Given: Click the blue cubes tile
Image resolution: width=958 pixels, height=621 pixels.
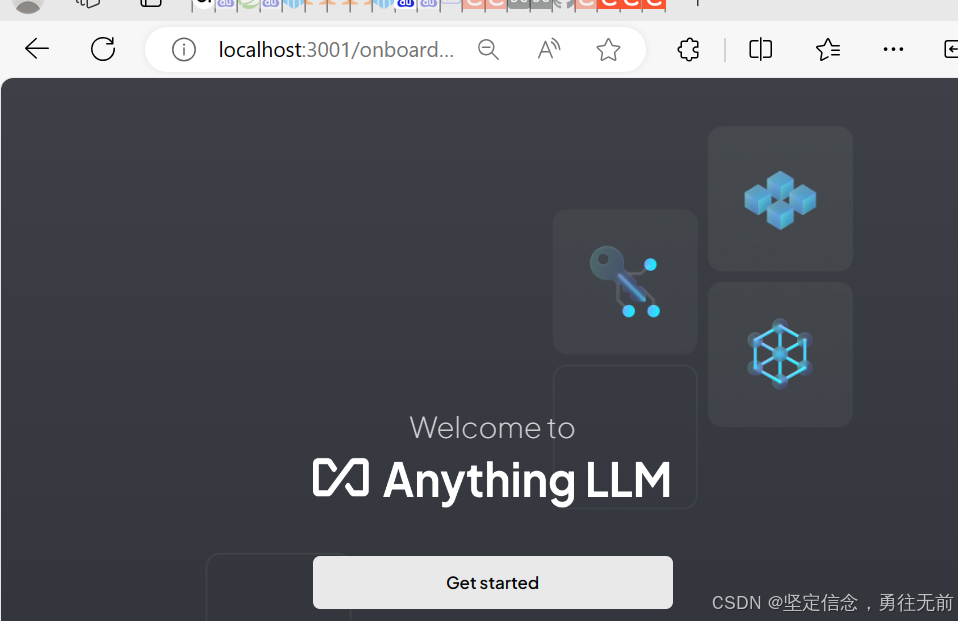Looking at the screenshot, I should click(x=780, y=199).
